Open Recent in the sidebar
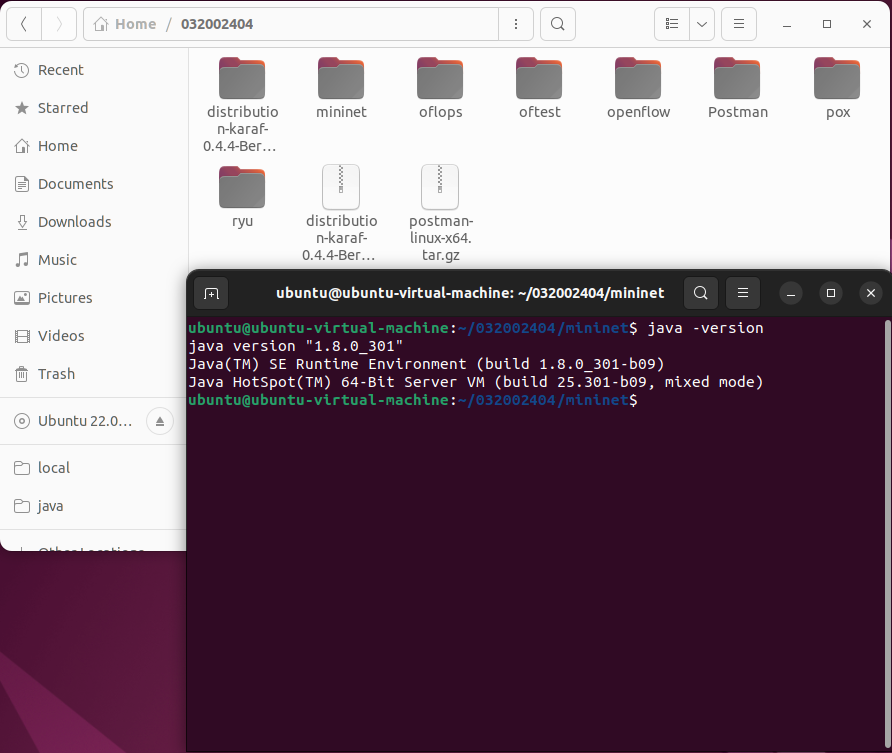Image resolution: width=892 pixels, height=753 pixels. tap(94, 70)
